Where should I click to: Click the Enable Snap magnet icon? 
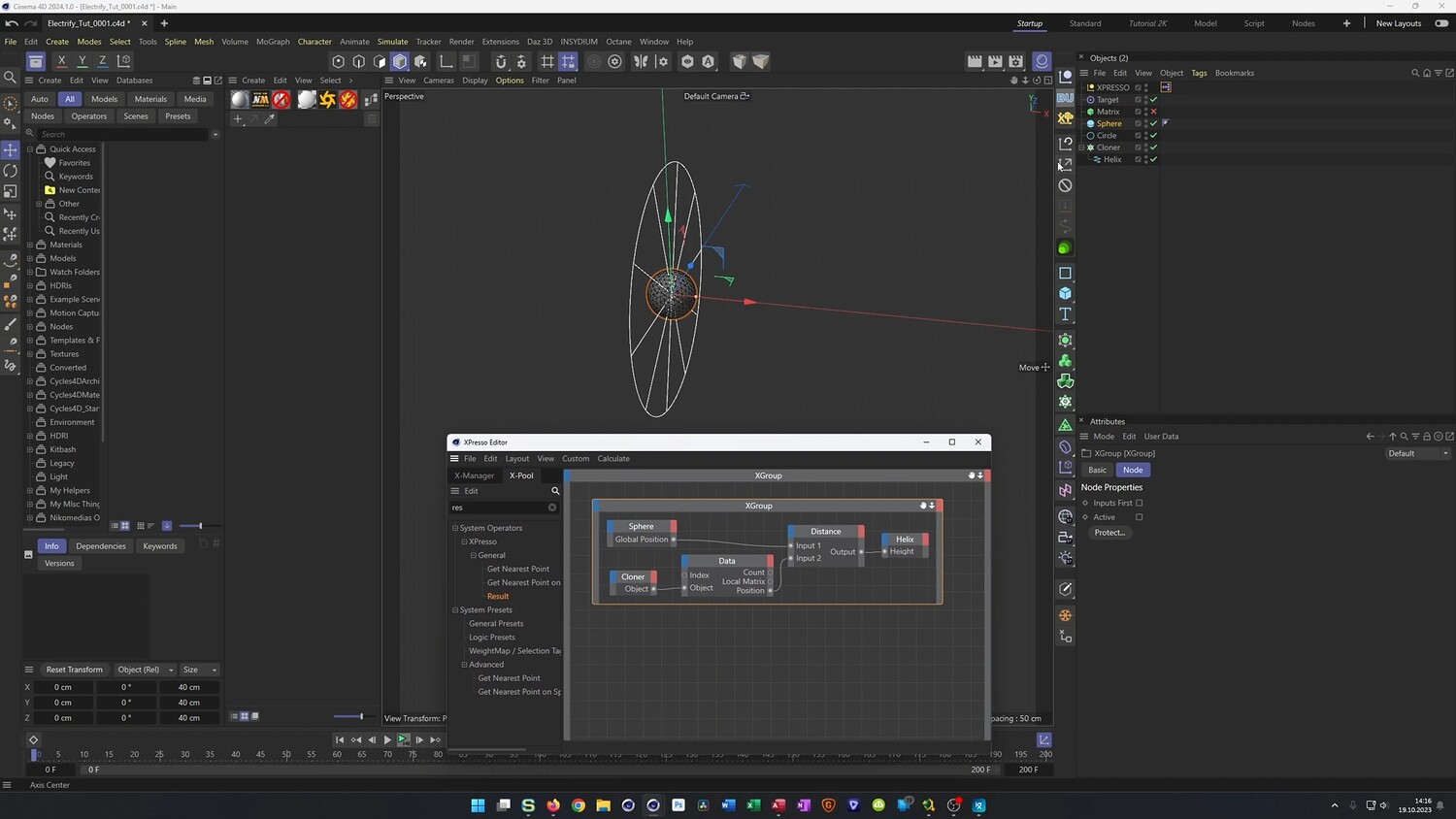coord(501,61)
